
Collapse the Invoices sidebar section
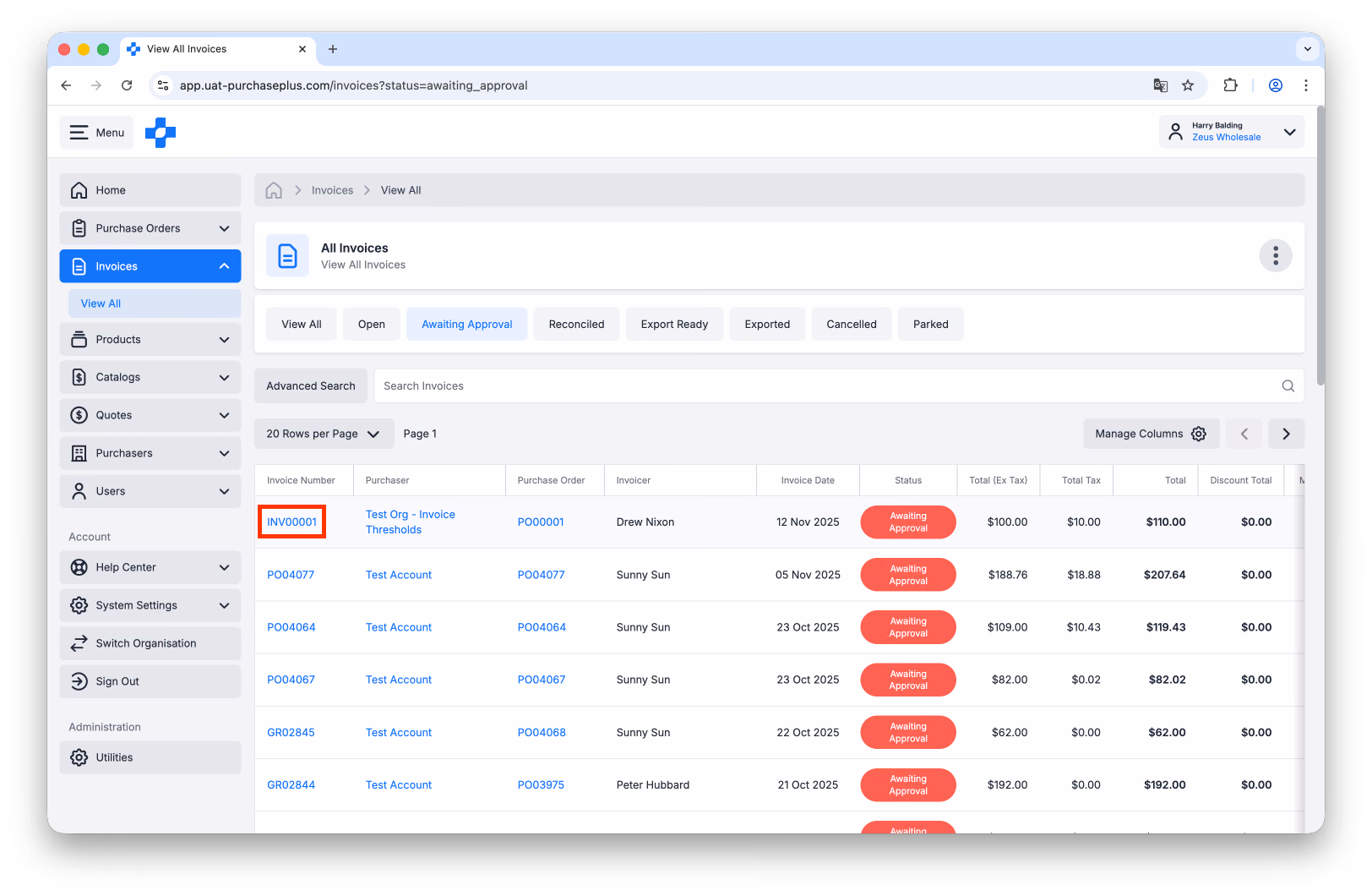point(150,266)
